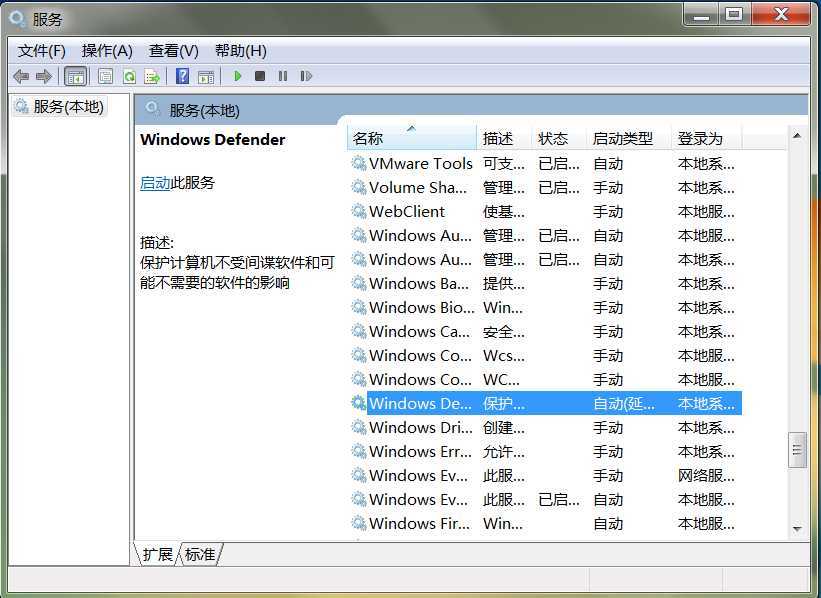
Task: Click 提供... description of Windows Ba...
Action: click(504, 284)
